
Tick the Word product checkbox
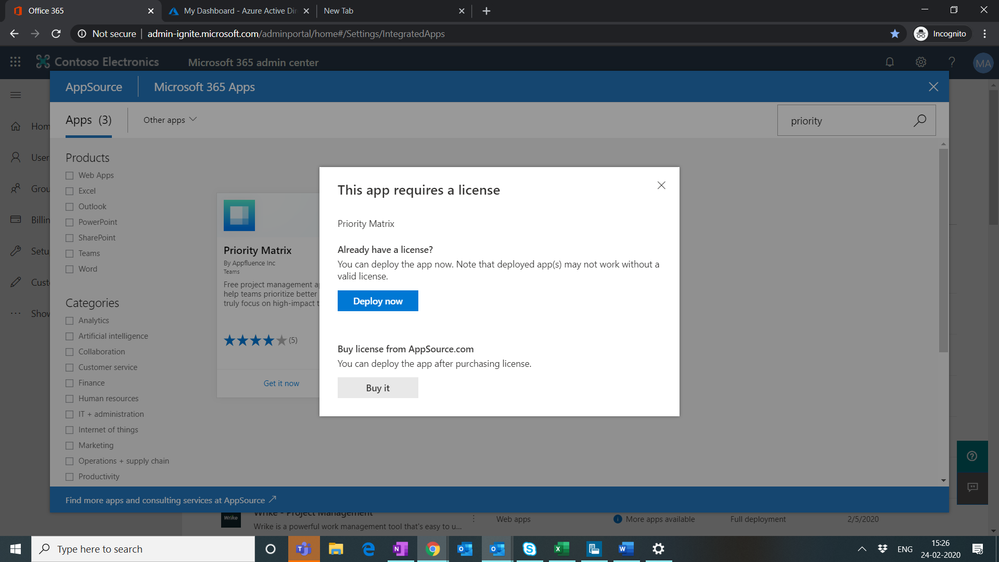tap(69, 269)
